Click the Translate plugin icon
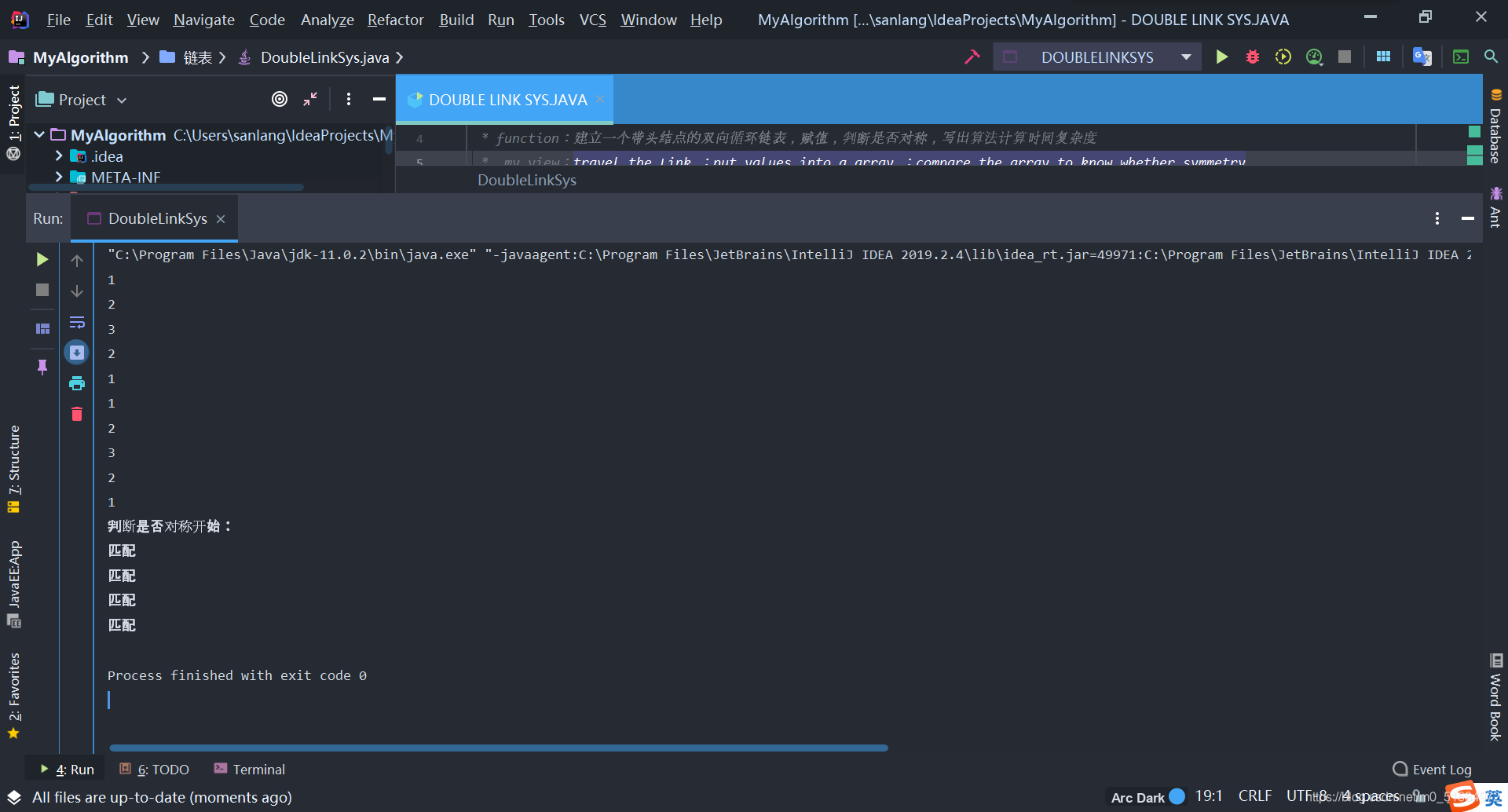The height and width of the screenshot is (812, 1508). tap(1422, 57)
